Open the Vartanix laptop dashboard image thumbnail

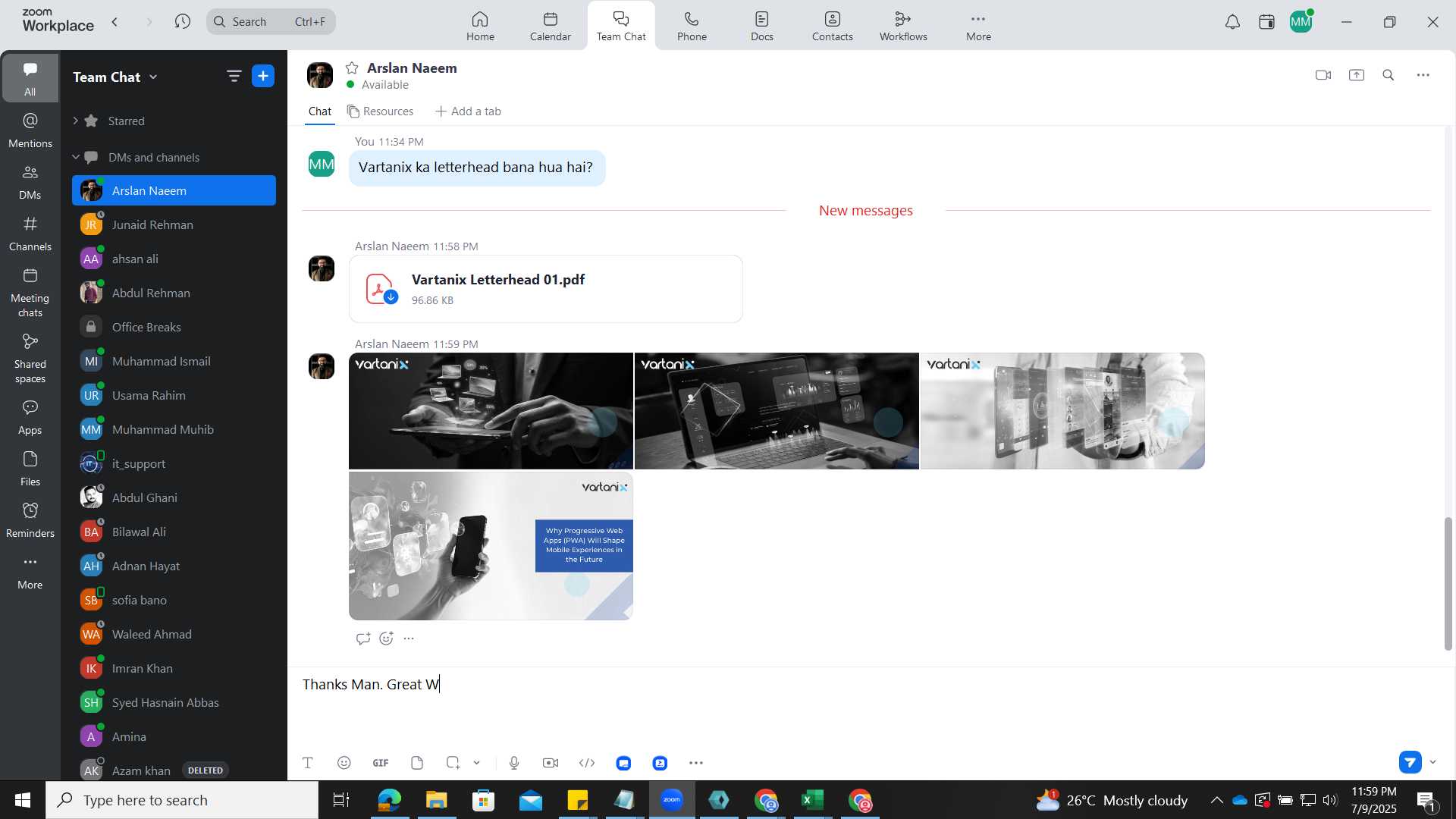[x=777, y=410]
